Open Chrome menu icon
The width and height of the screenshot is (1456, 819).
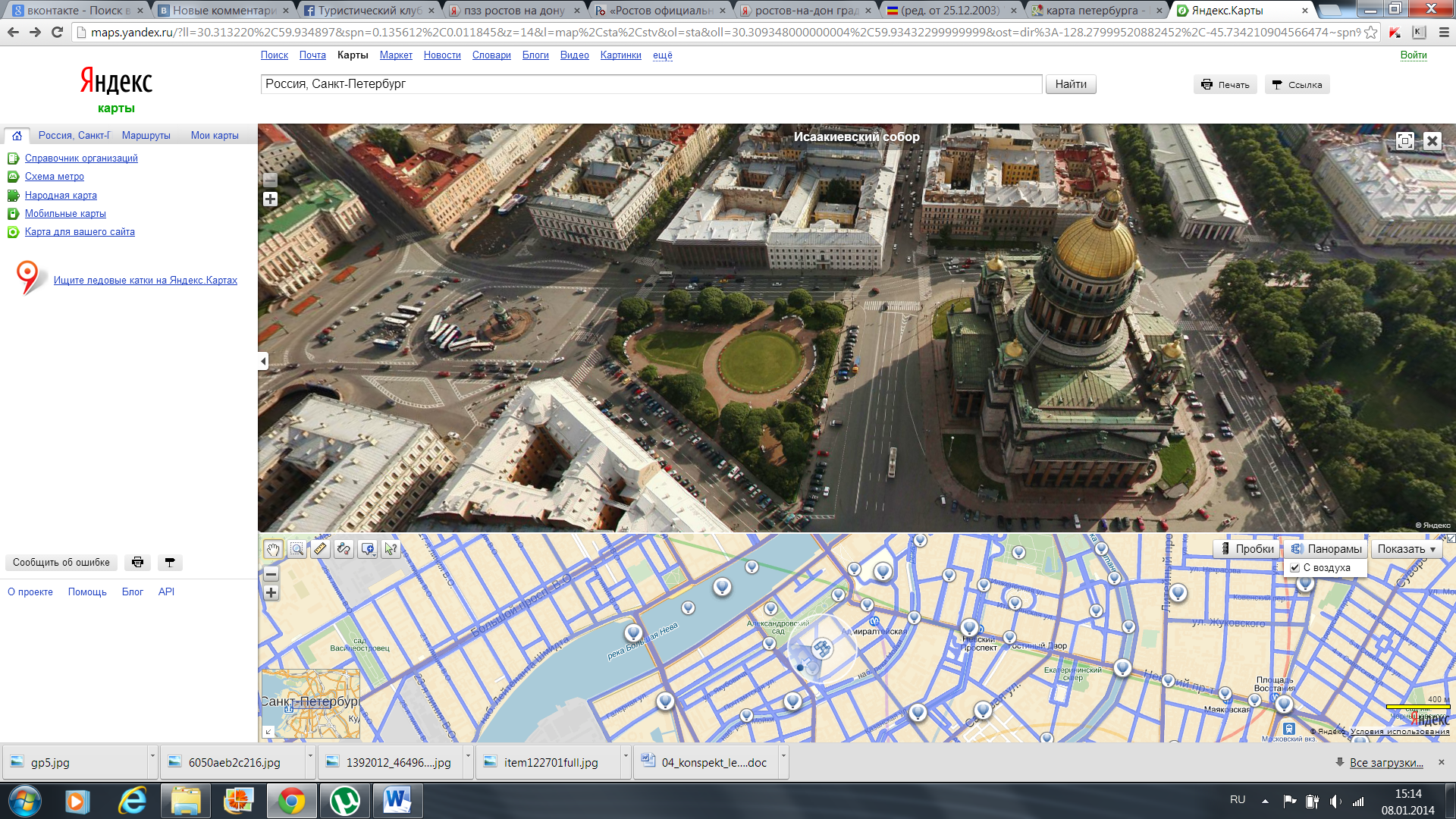point(1443,33)
